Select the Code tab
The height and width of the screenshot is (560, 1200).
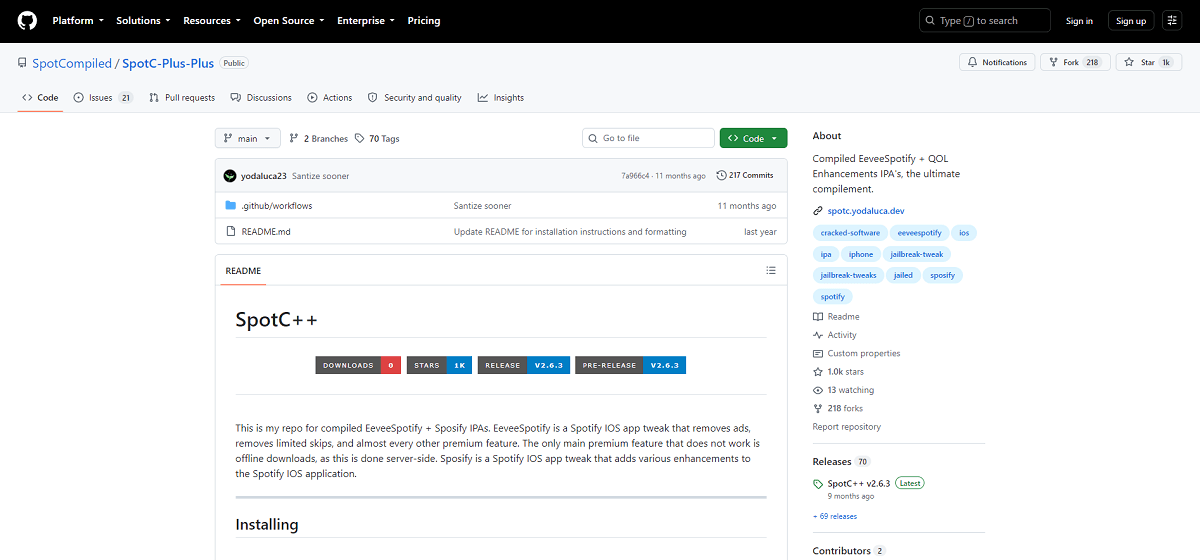(x=40, y=97)
